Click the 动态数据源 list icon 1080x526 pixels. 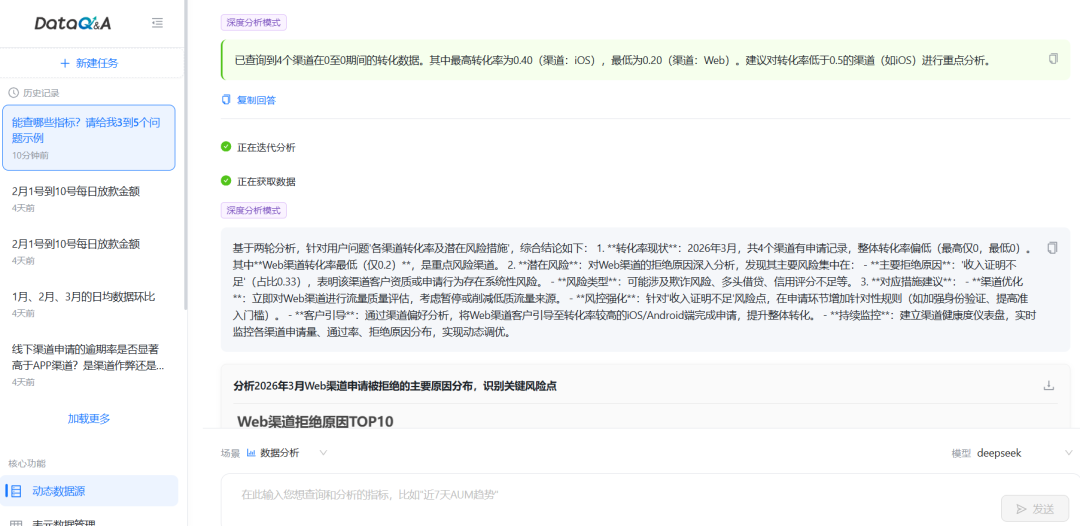click(16, 491)
